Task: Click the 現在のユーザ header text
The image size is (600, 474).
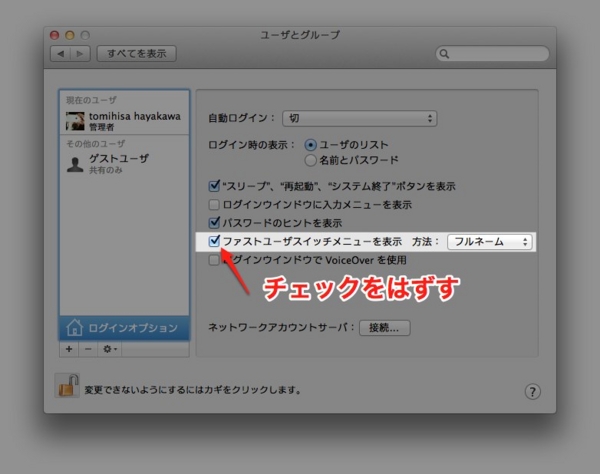Action: [x=91, y=100]
